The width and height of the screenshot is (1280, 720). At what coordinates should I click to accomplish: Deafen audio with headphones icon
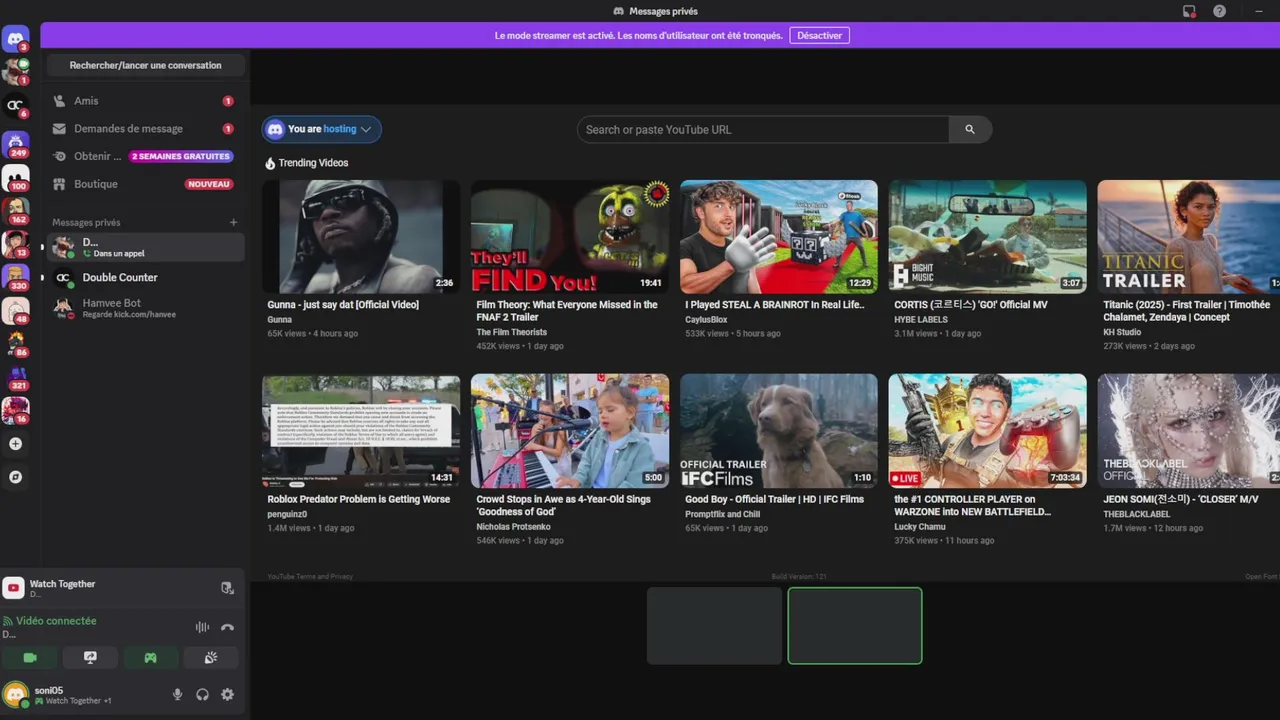point(202,694)
